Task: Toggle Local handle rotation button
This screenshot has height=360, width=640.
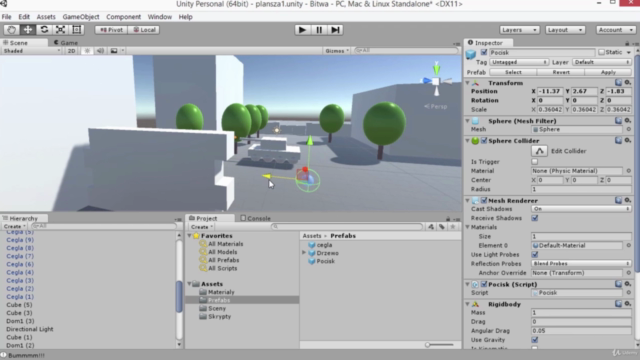Action: (x=144, y=30)
